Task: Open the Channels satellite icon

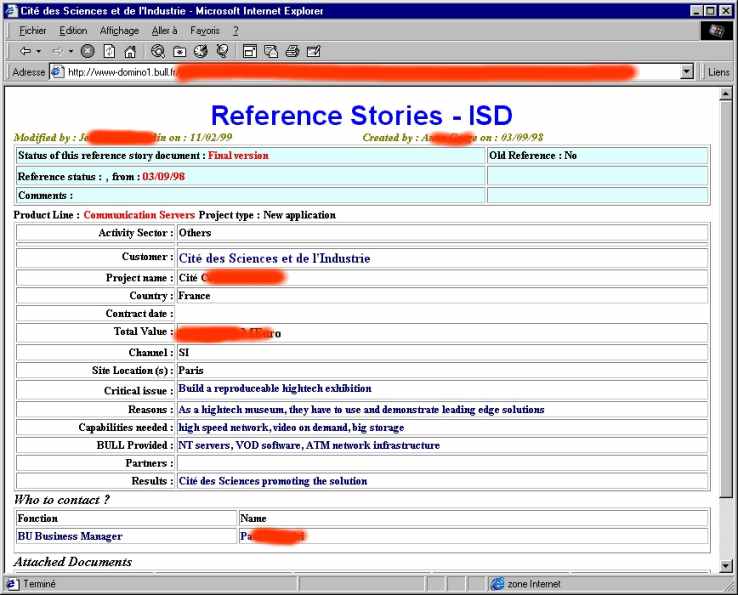Action: (x=222, y=51)
